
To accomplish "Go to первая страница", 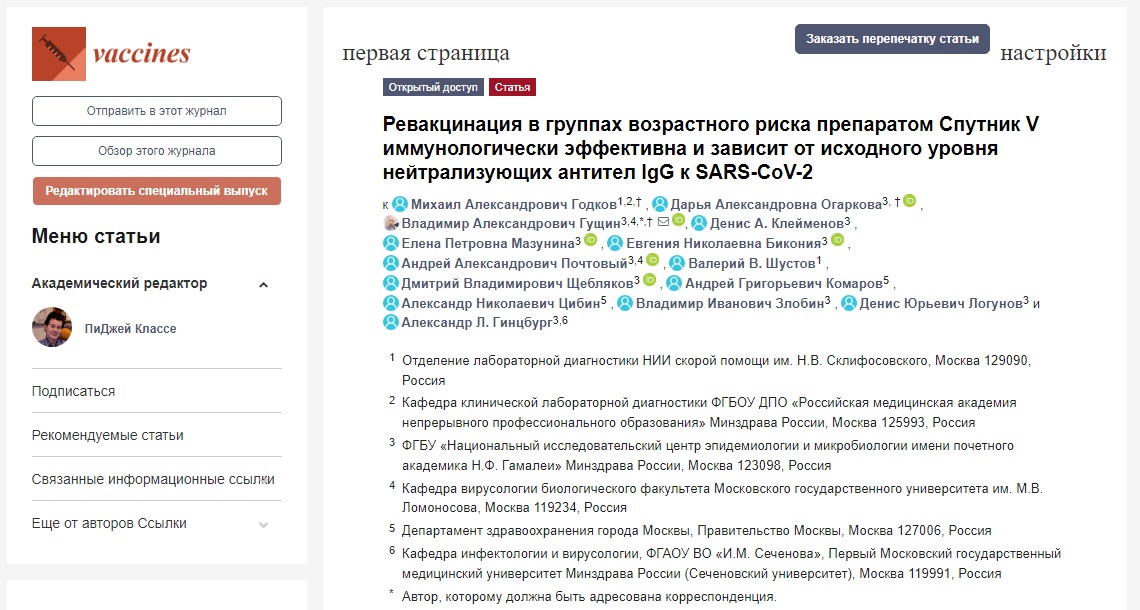I will pyautogui.click(x=426, y=53).
